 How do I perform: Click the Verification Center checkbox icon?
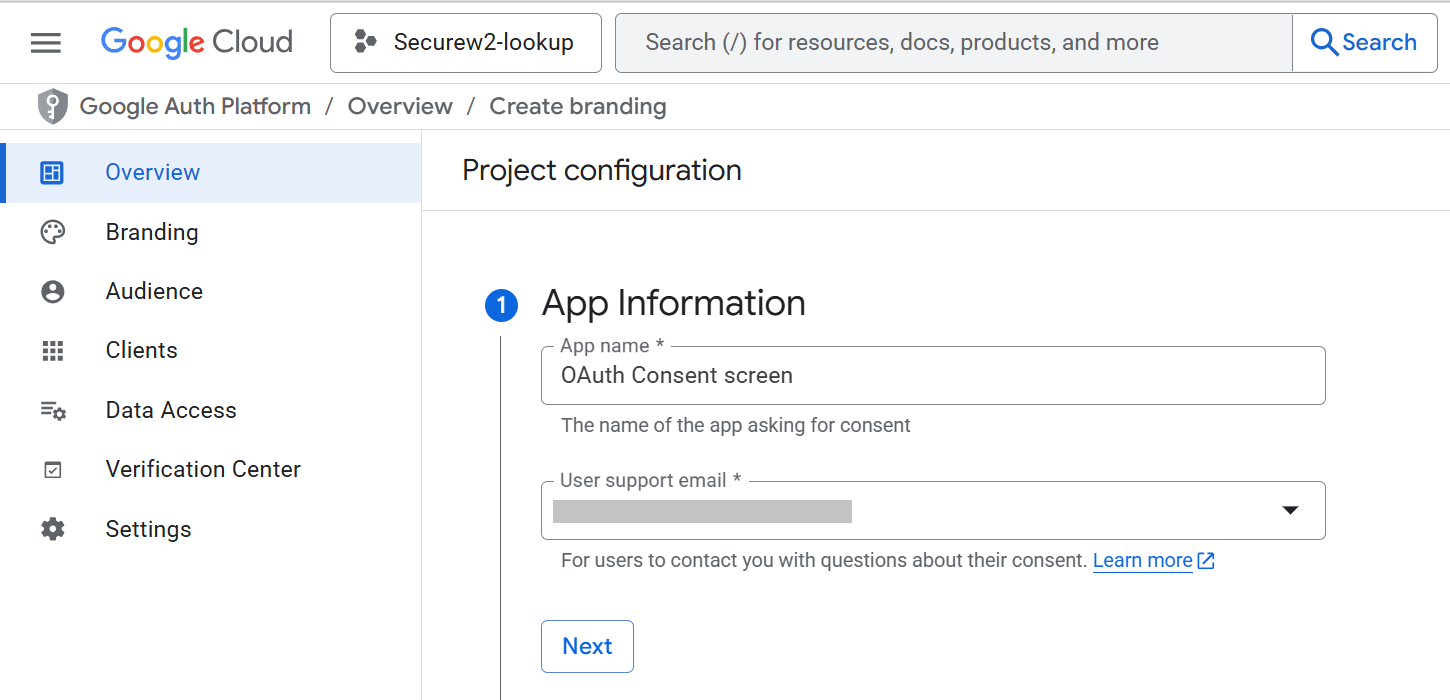(52, 470)
